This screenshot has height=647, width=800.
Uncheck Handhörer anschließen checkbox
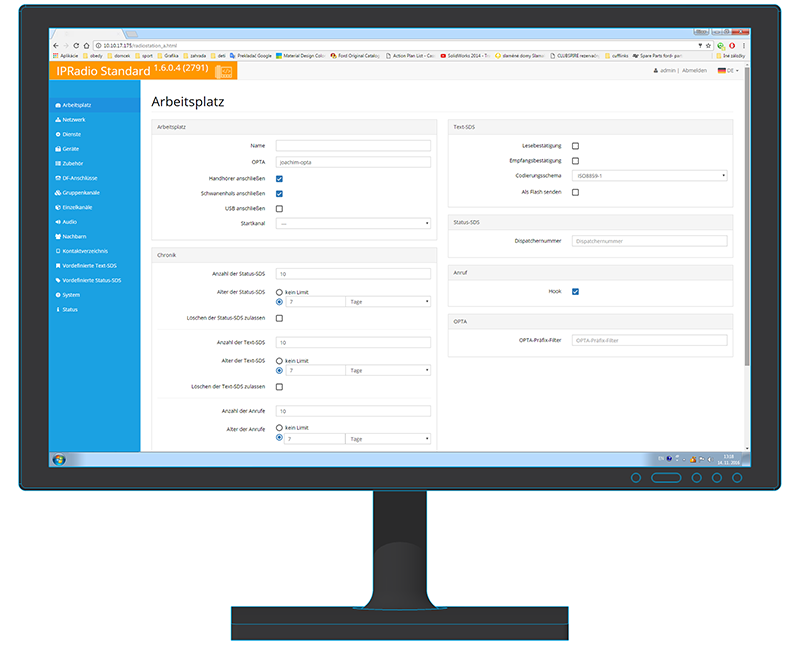pyautogui.click(x=280, y=178)
